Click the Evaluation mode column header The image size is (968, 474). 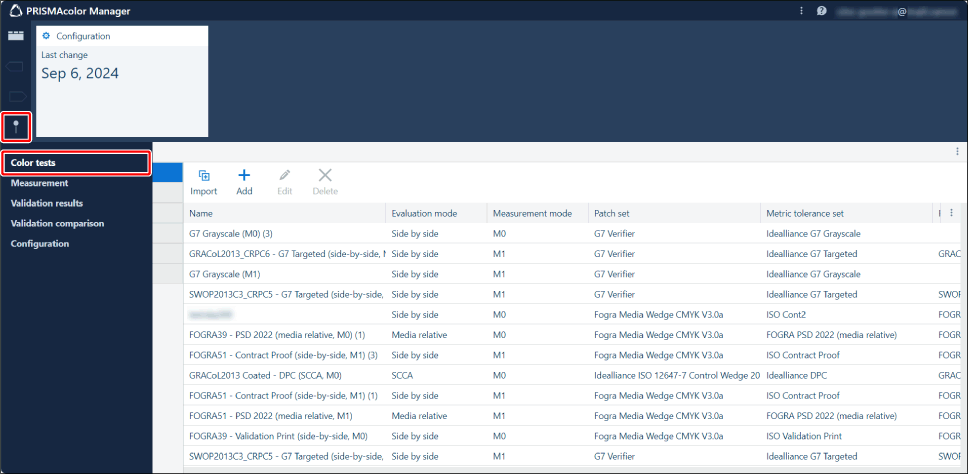click(424, 213)
